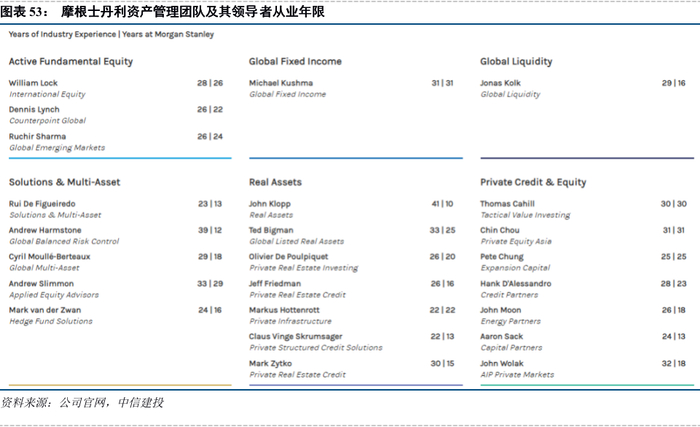Click the value 26 | 24 beside Ruchir Sharma
700x427 pixels.
(210, 136)
